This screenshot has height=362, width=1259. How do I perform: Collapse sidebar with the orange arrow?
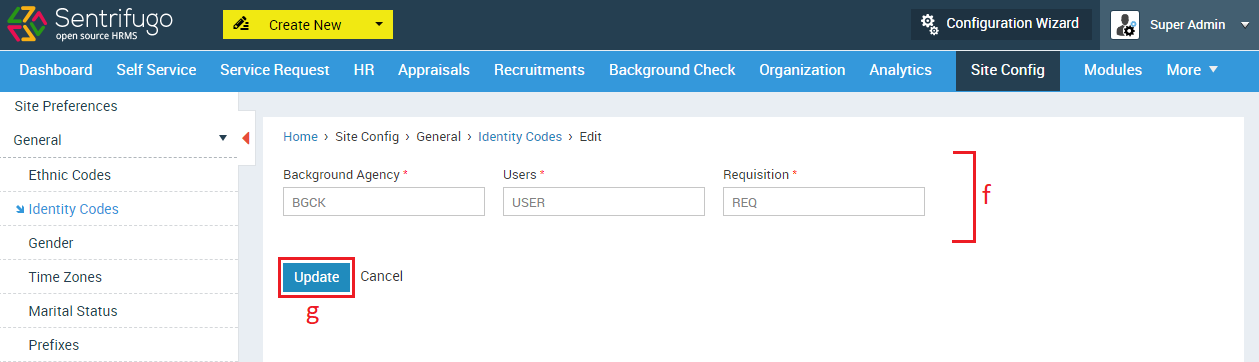tap(246, 138)
